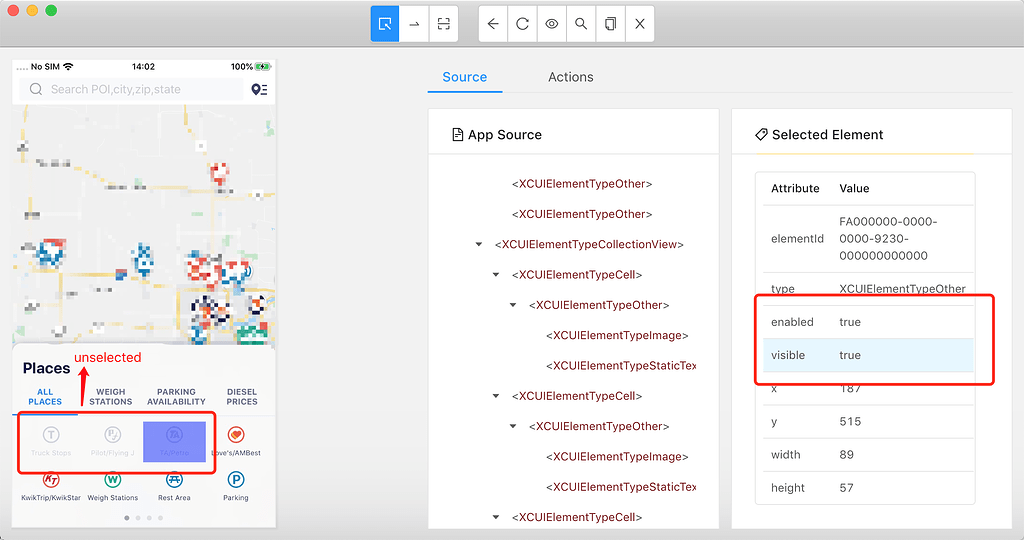Activate the Select Elements tool
The image size is (1024, 540).
tap(385, 24)
